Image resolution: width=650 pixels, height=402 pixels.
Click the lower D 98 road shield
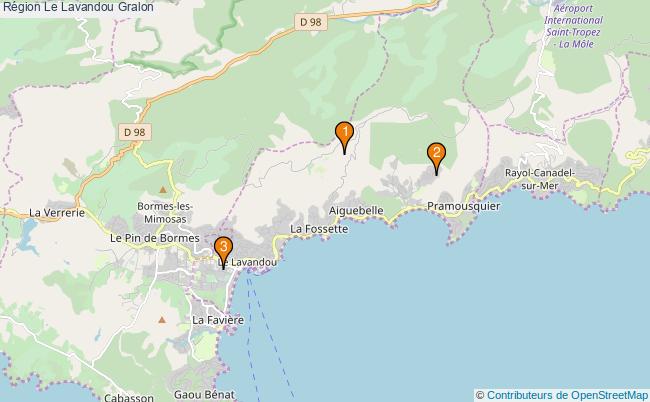(x=135, y=132)
